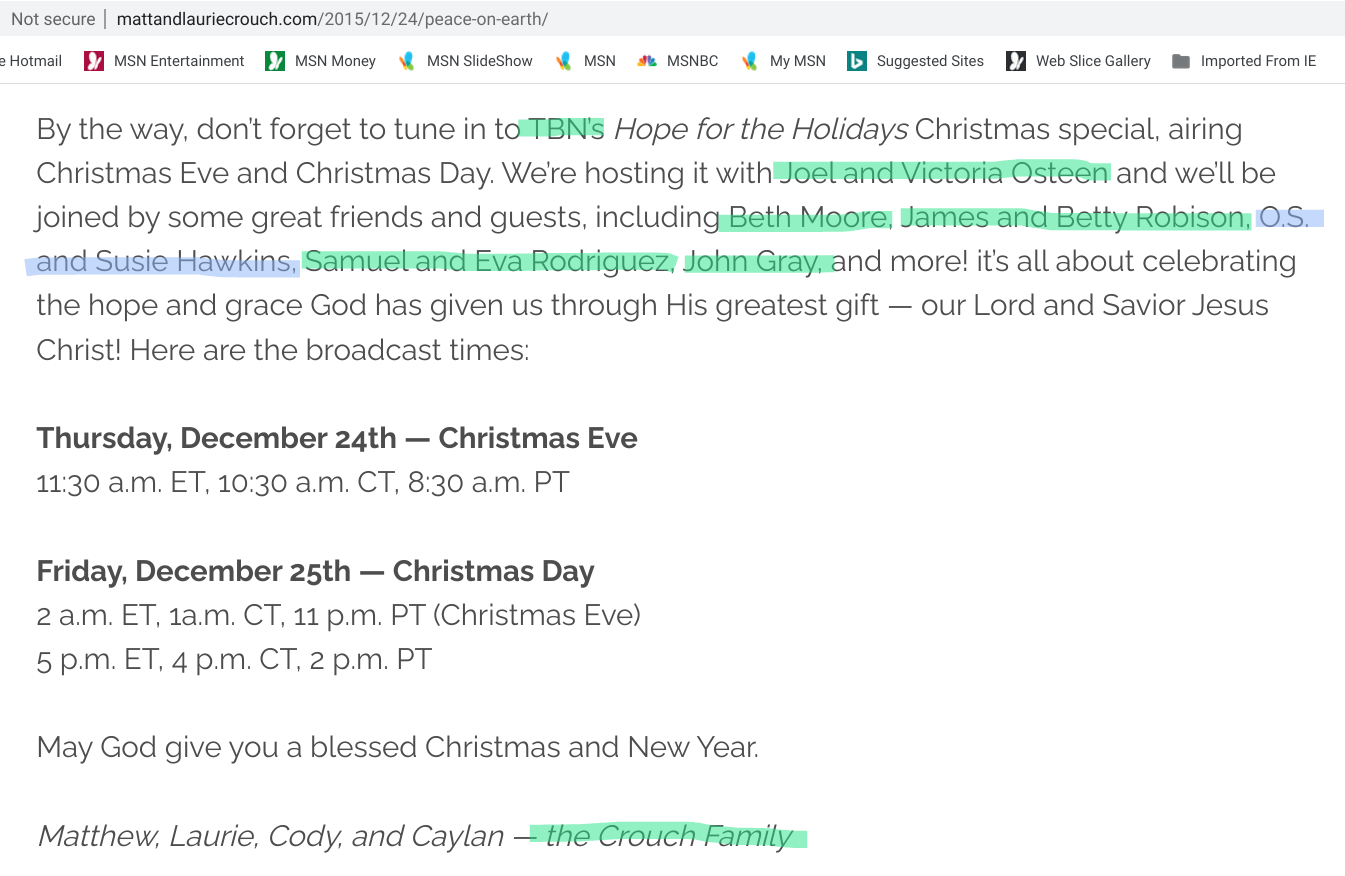
Task: Click the MSN Entertainment bookmark icon
Action: (x=94, y=61)
